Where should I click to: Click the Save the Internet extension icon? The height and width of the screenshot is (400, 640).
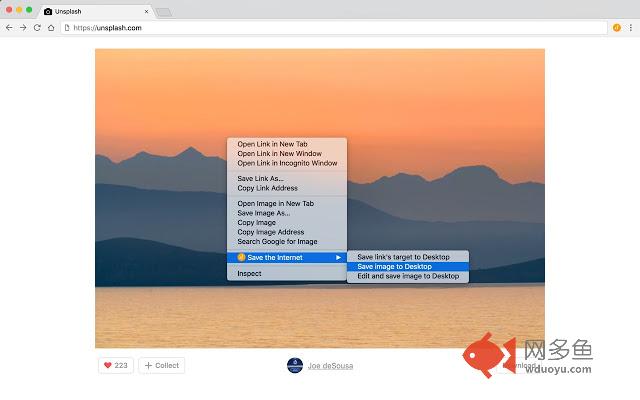coord(617,28)
